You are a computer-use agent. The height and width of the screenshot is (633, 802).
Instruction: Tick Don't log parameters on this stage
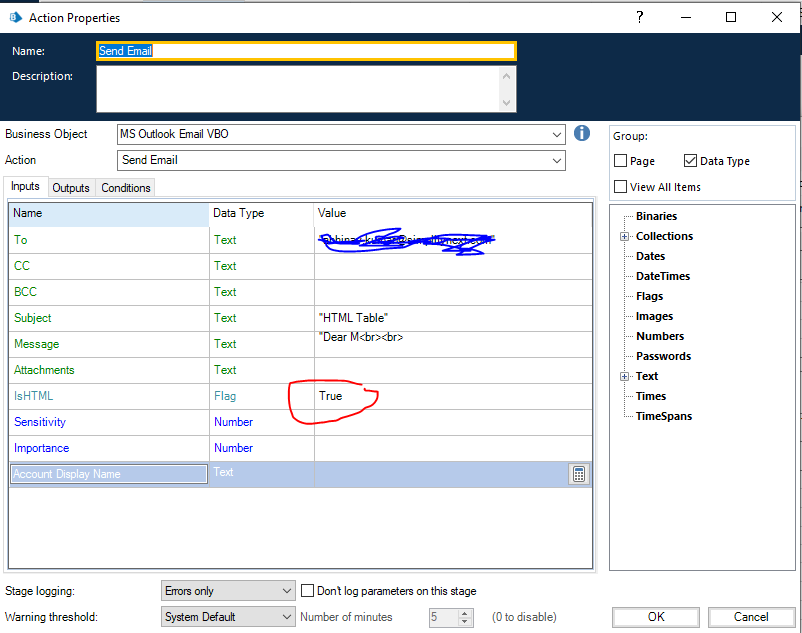coord(307,591)
